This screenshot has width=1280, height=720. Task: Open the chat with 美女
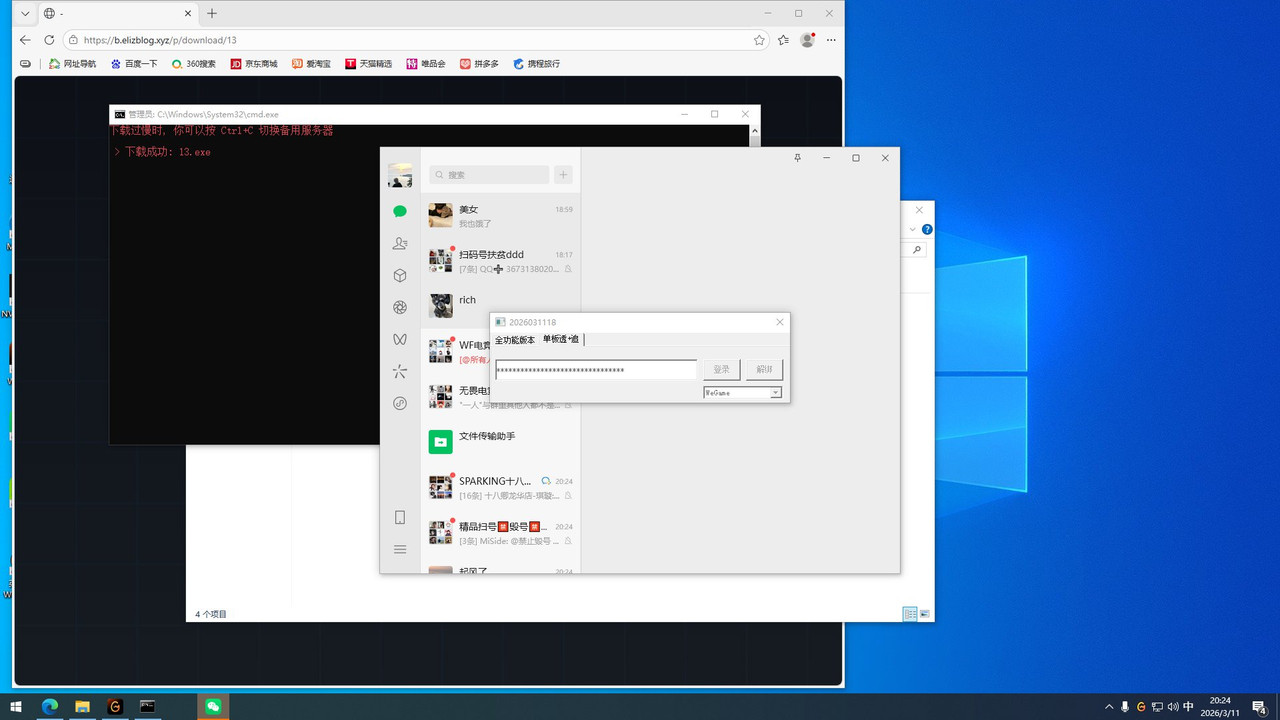click(501, 216)
